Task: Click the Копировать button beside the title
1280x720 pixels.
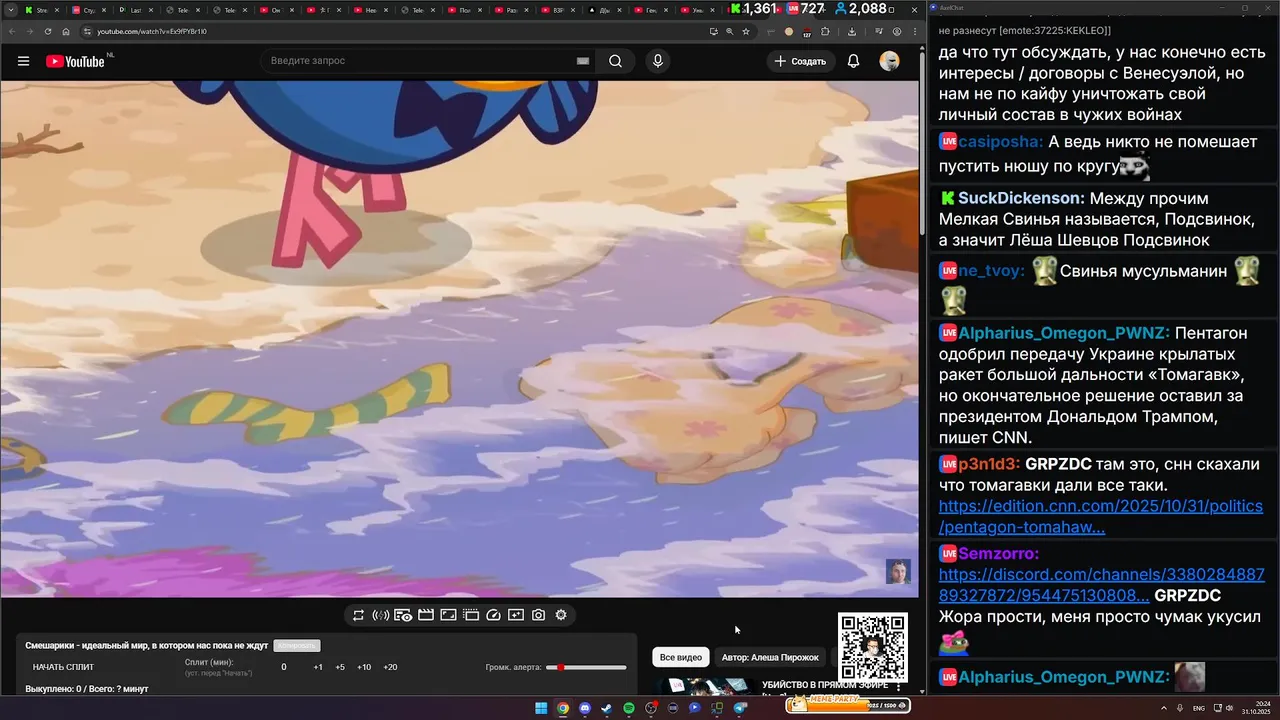Action: pos(297,646)
